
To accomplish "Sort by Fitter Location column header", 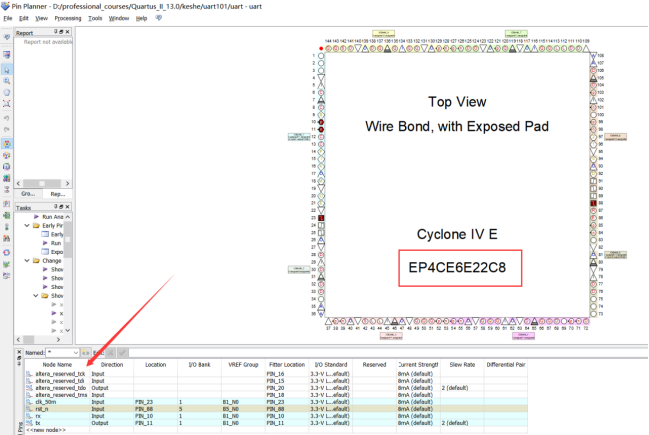I will (x=287, y=365).
